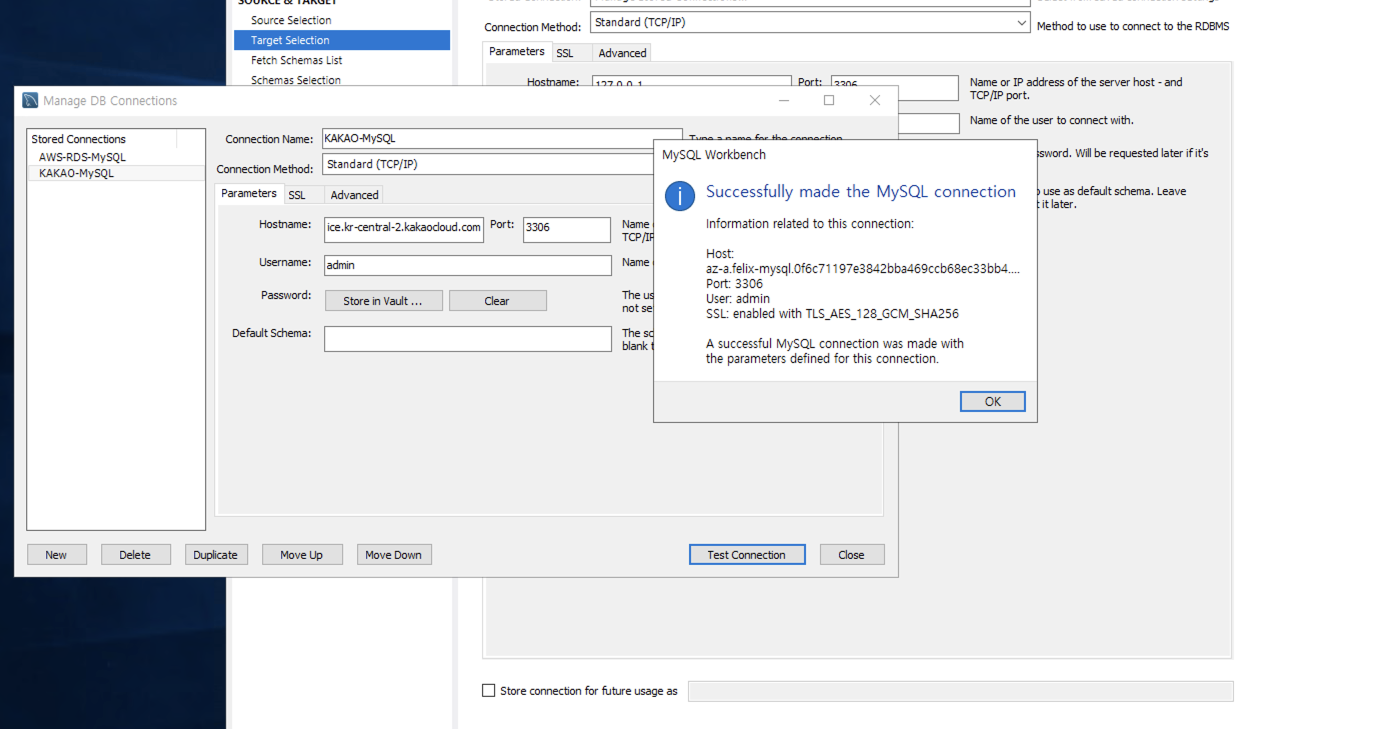Switch to Parameters tab in migration wizard
Screen dimensions: 1394x729
click(x=517, y=52)
